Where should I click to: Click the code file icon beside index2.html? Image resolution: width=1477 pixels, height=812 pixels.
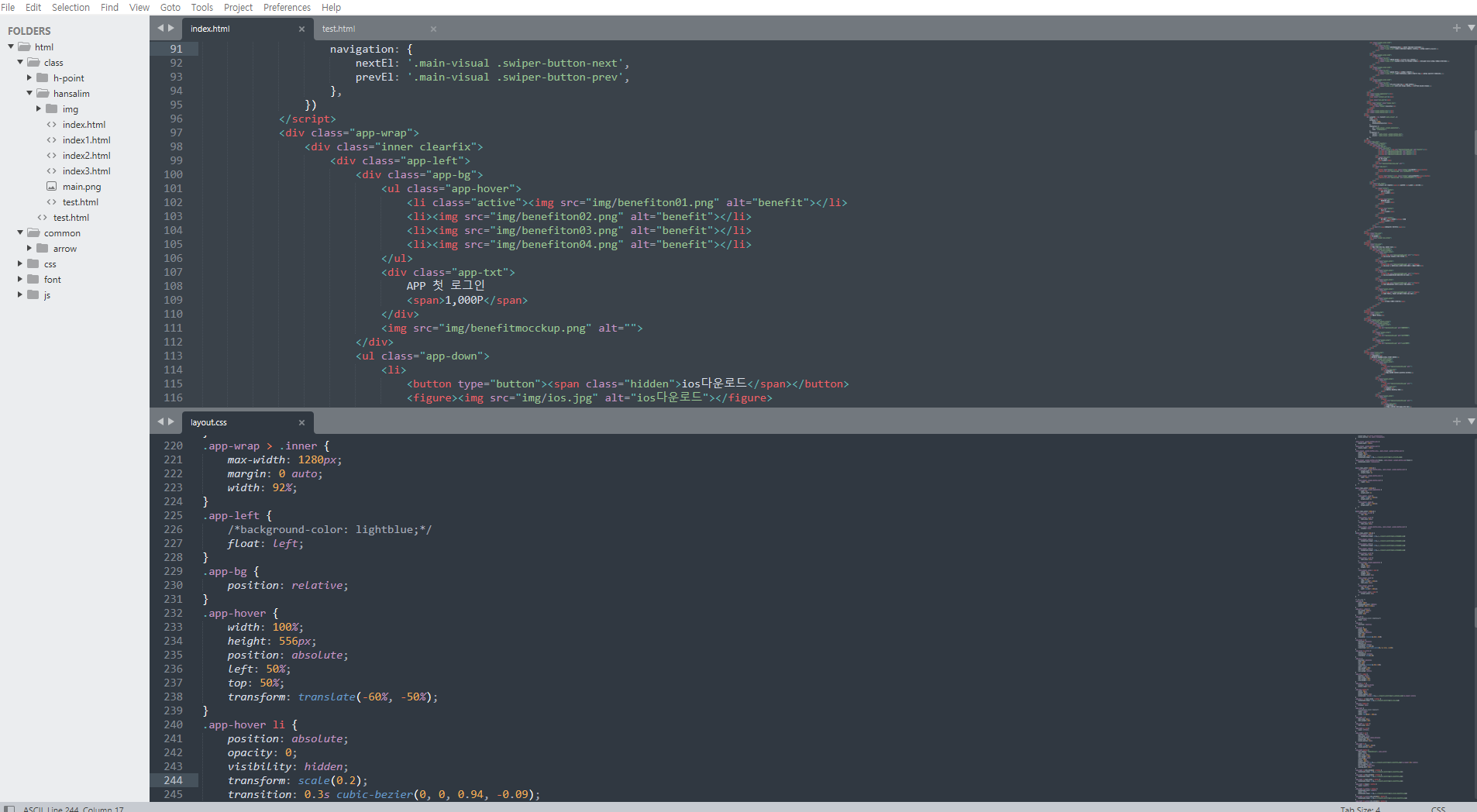(51, 155)
